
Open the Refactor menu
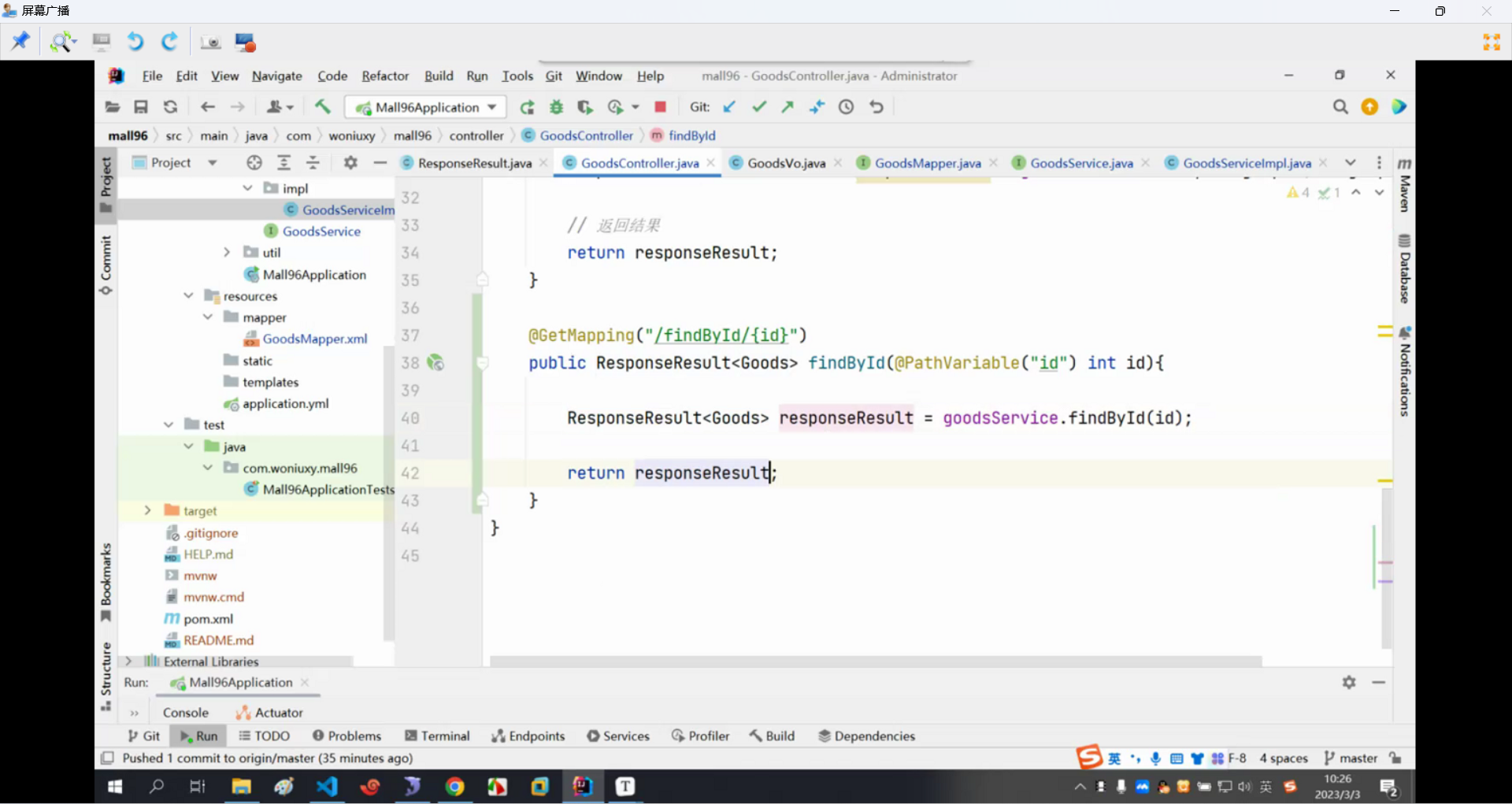(384, 76)
